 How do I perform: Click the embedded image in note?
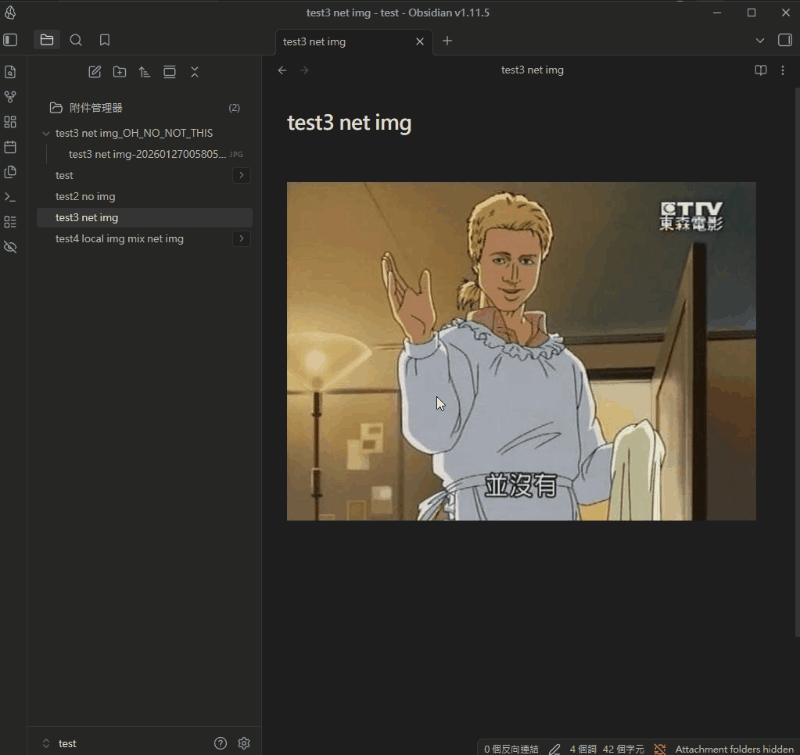pyautogui.click(x=521, y=351)
